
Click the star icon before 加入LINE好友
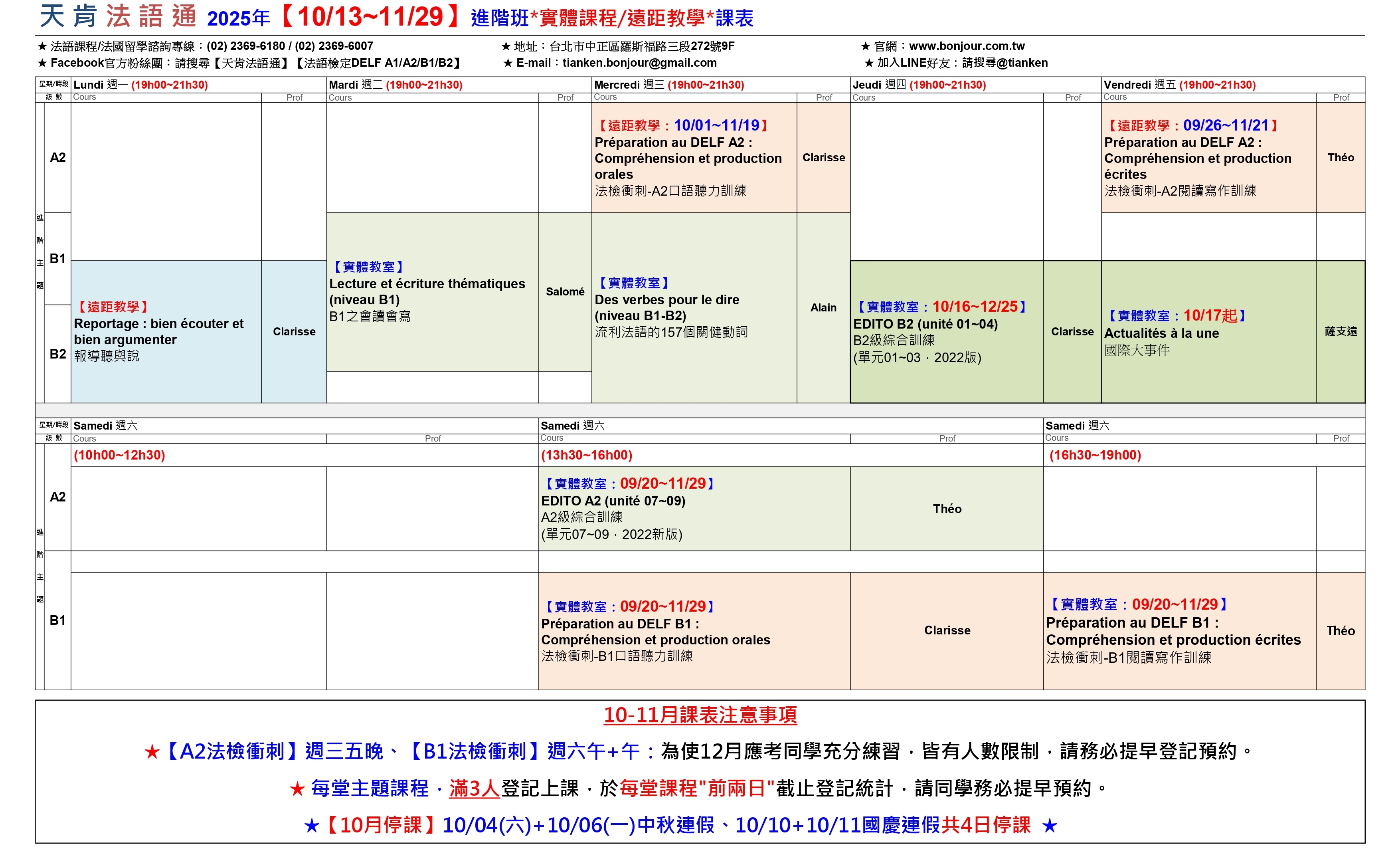click(x=869, y=63)
